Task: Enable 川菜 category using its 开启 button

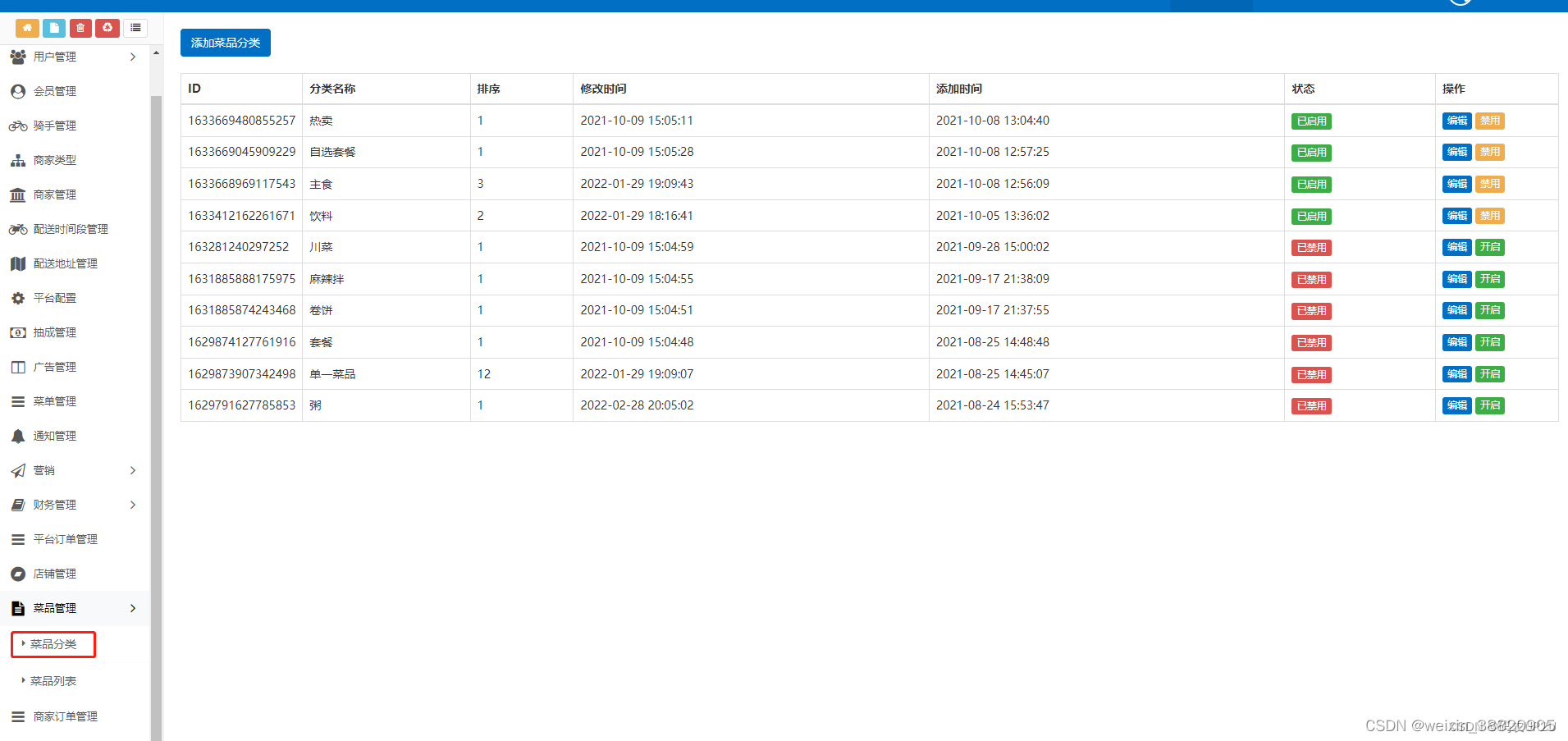Action: coord(1489,247)
